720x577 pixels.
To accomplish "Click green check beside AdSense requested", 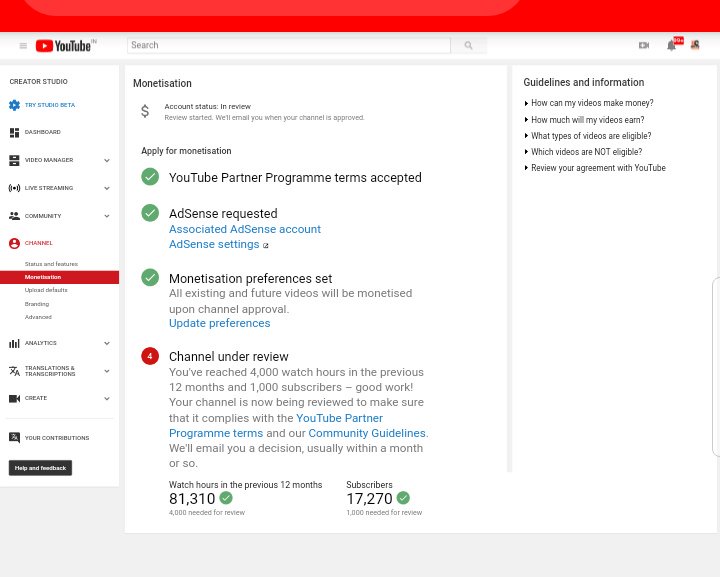I will tap(150, 213).
